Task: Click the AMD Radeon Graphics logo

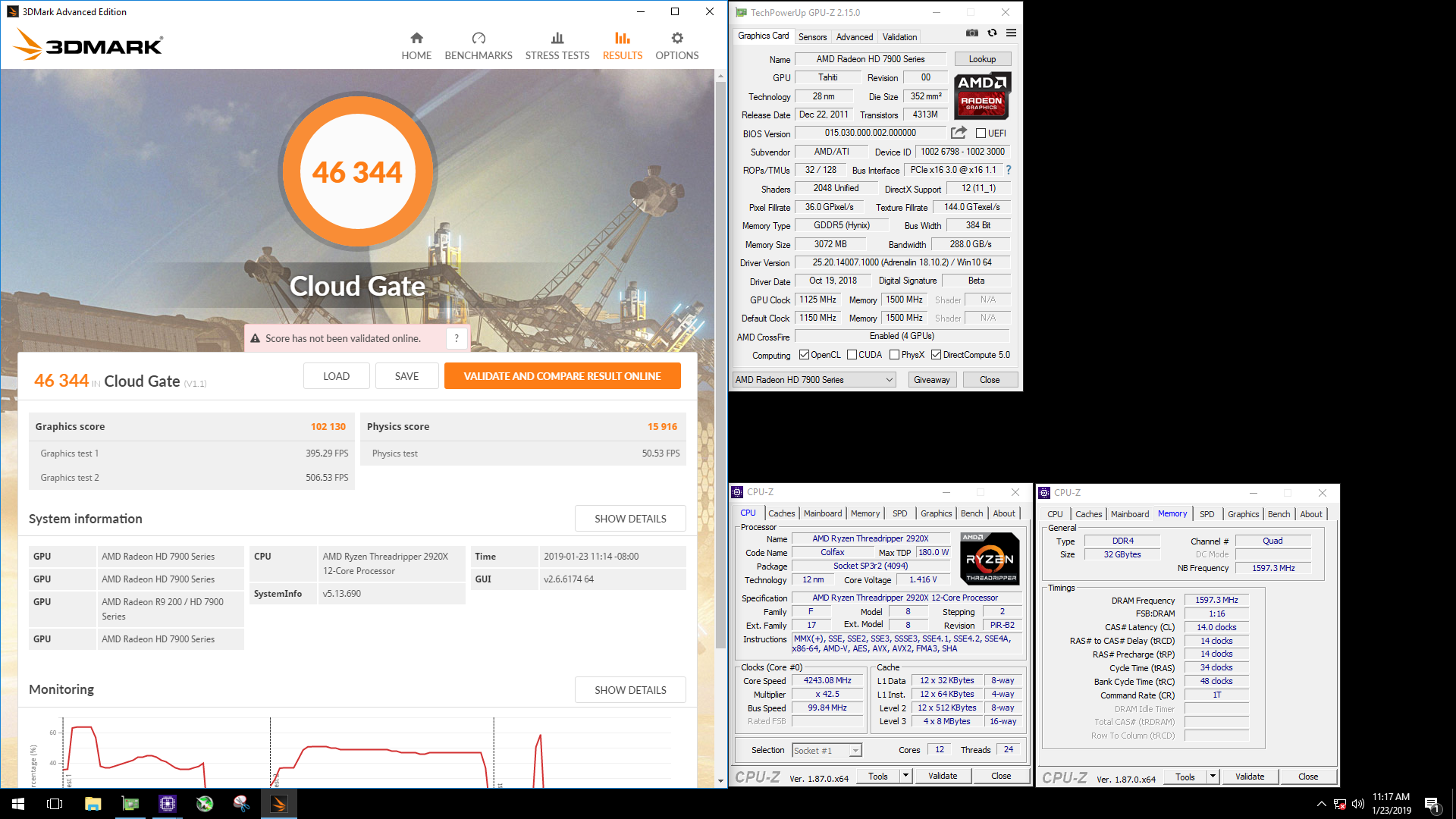Action: pyautogui.click(x=982, y=96)
